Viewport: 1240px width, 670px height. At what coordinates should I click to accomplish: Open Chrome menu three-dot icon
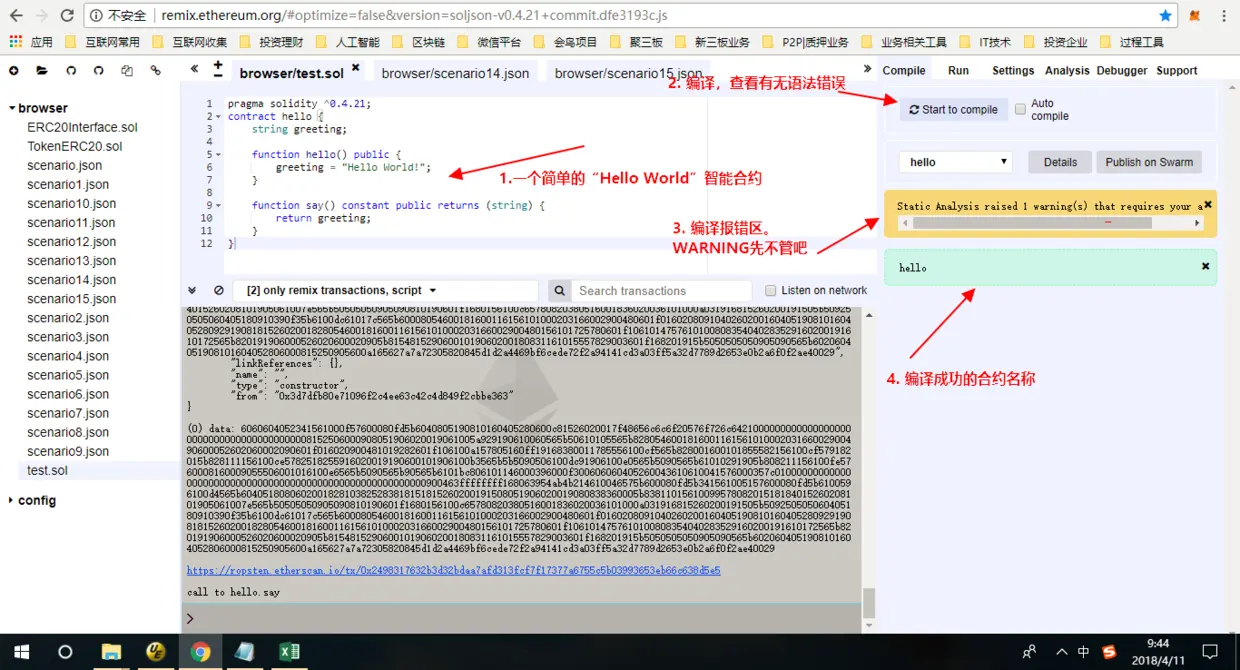click(1225, 16)
